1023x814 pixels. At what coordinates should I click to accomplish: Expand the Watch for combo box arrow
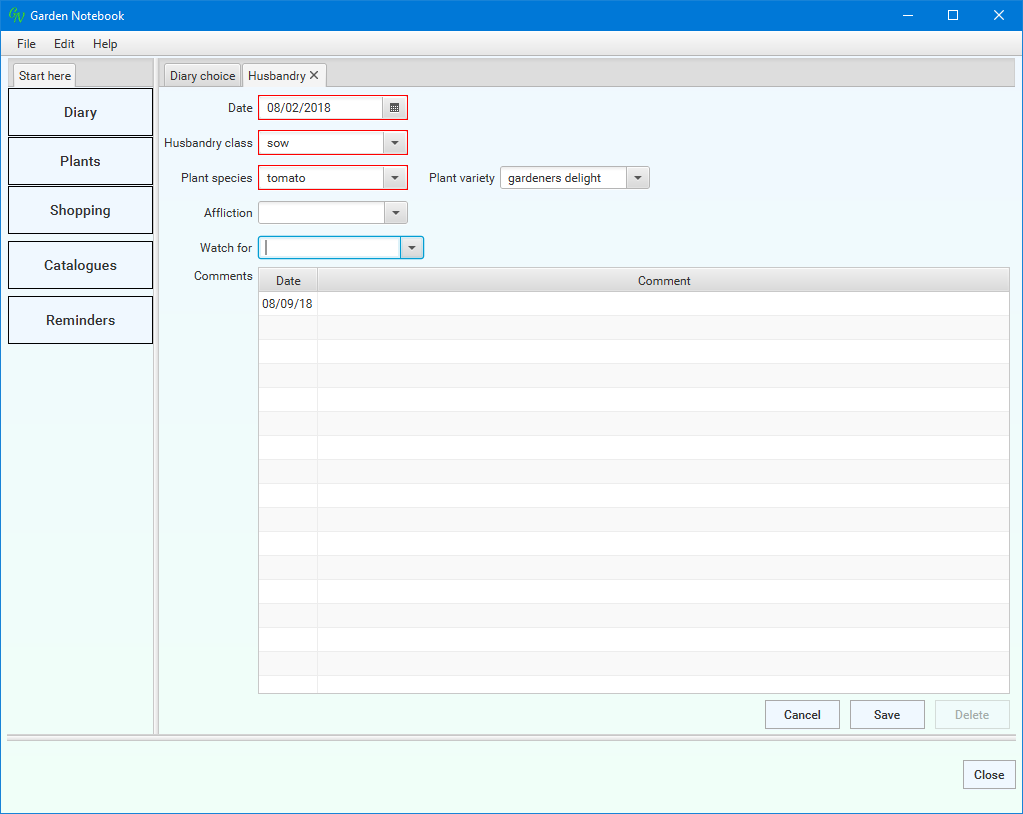411,248
